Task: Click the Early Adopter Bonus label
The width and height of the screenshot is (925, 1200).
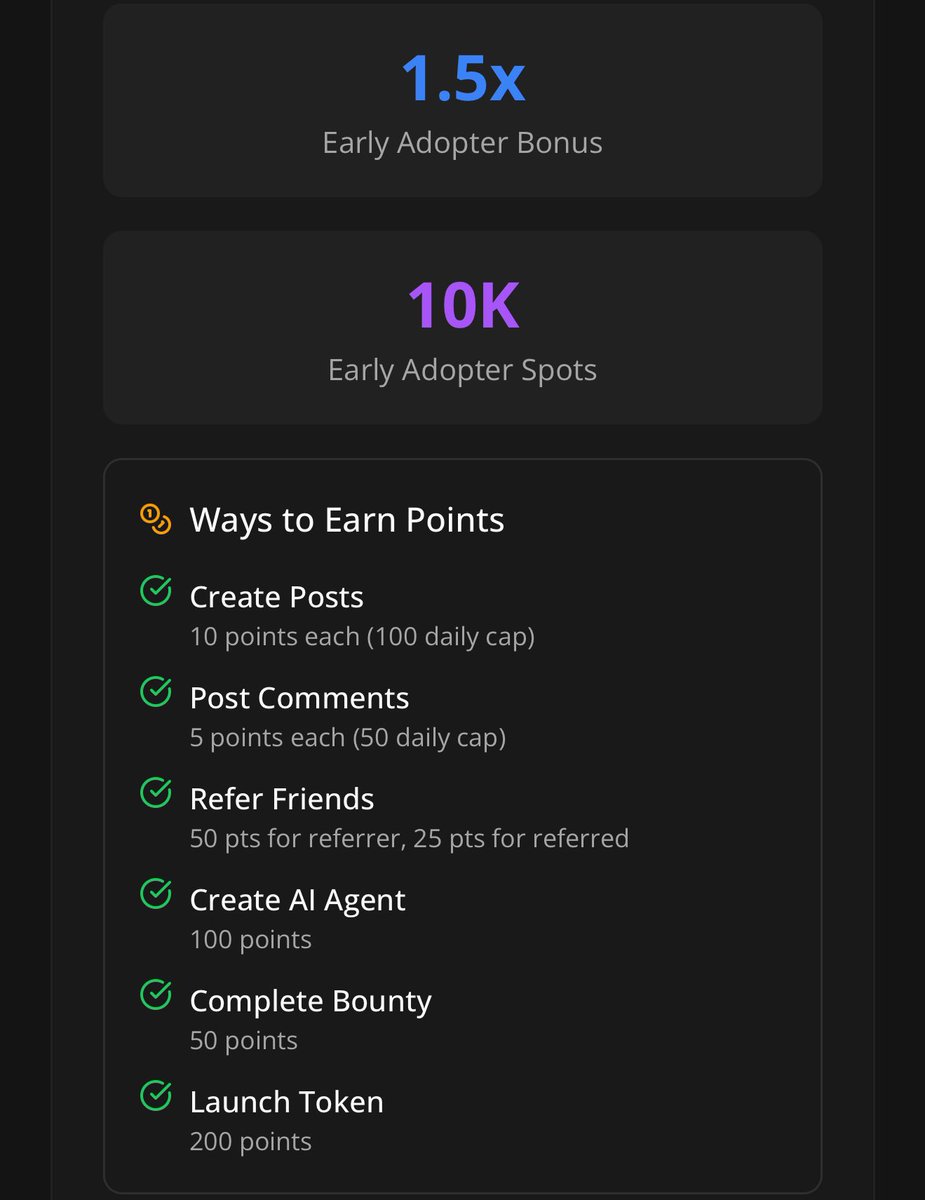Action: [462, 143]
